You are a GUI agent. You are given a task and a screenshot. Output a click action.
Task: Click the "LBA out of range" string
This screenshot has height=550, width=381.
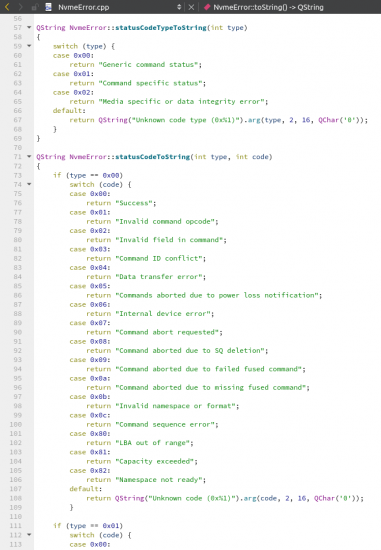tap(153, 443)
